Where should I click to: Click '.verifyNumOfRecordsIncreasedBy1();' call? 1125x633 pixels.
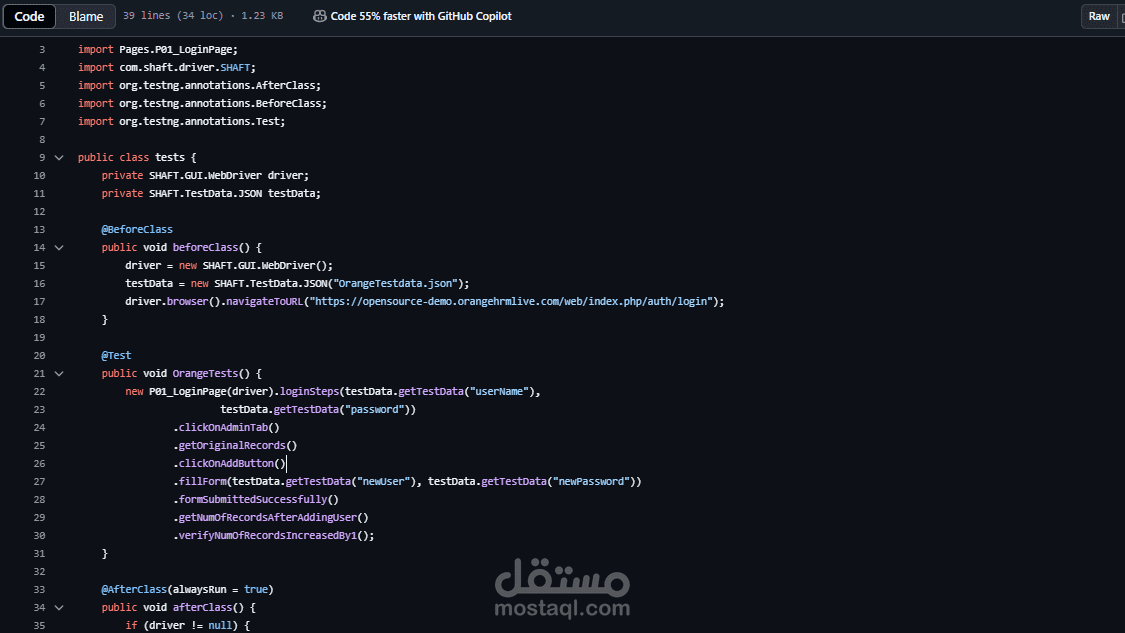click(273, 535)
